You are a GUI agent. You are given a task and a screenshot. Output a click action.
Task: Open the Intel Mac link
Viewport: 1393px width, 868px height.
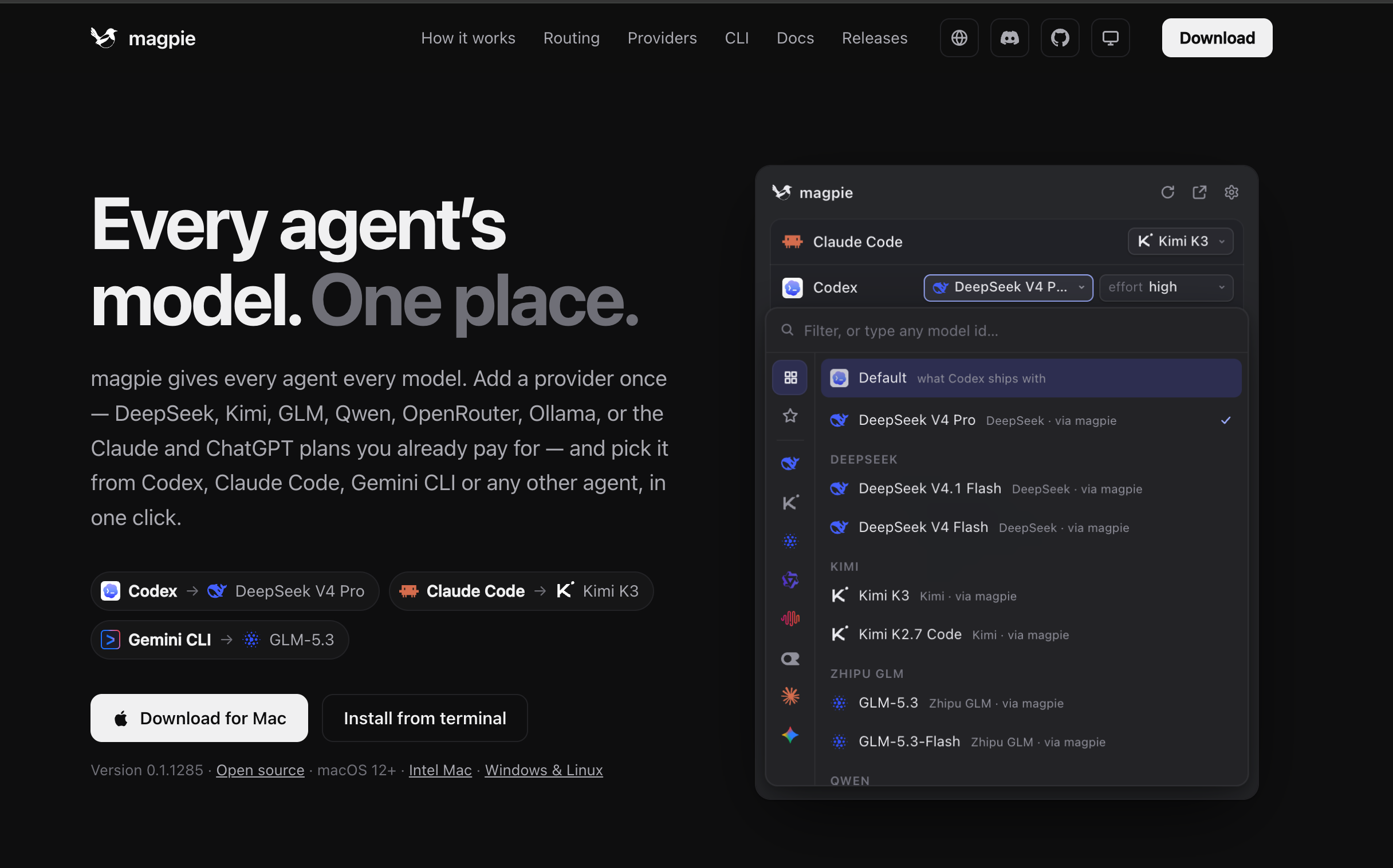point(440,771)
